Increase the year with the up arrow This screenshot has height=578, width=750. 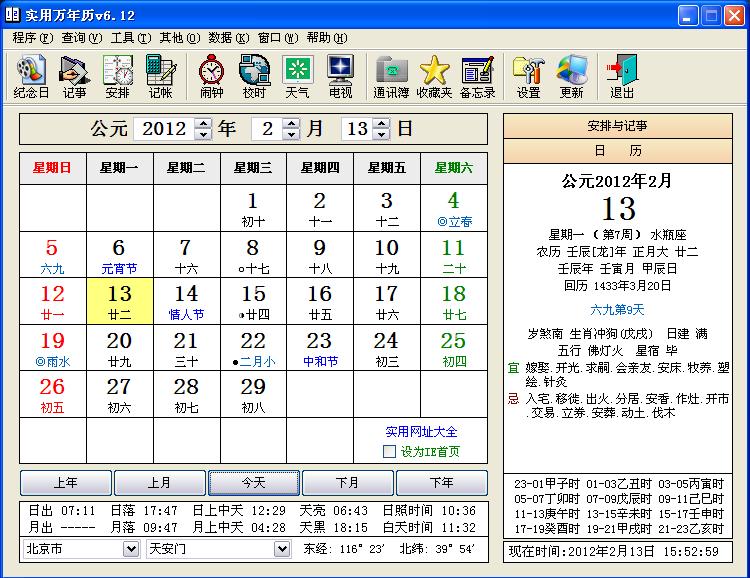(x=203, y=123)
